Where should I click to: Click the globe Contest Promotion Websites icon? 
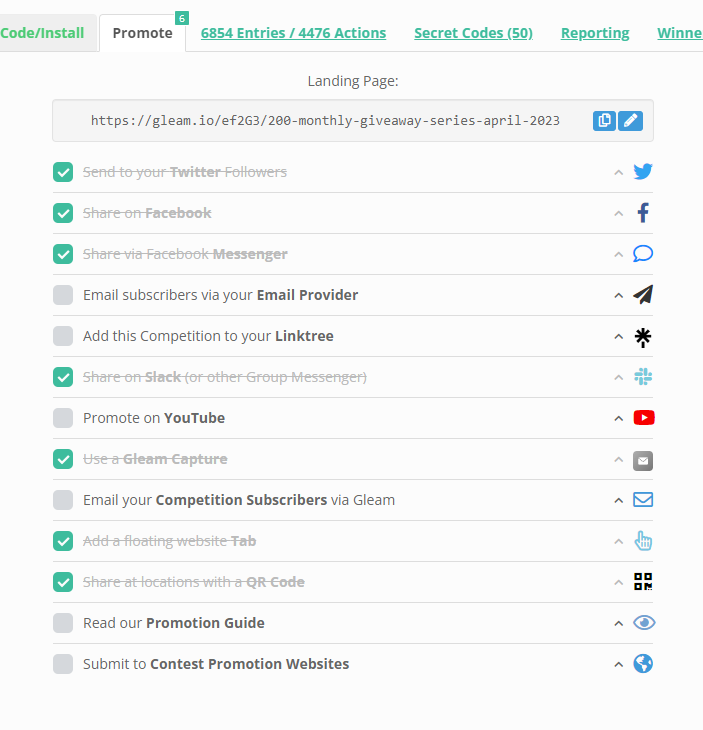coord(643,663)
